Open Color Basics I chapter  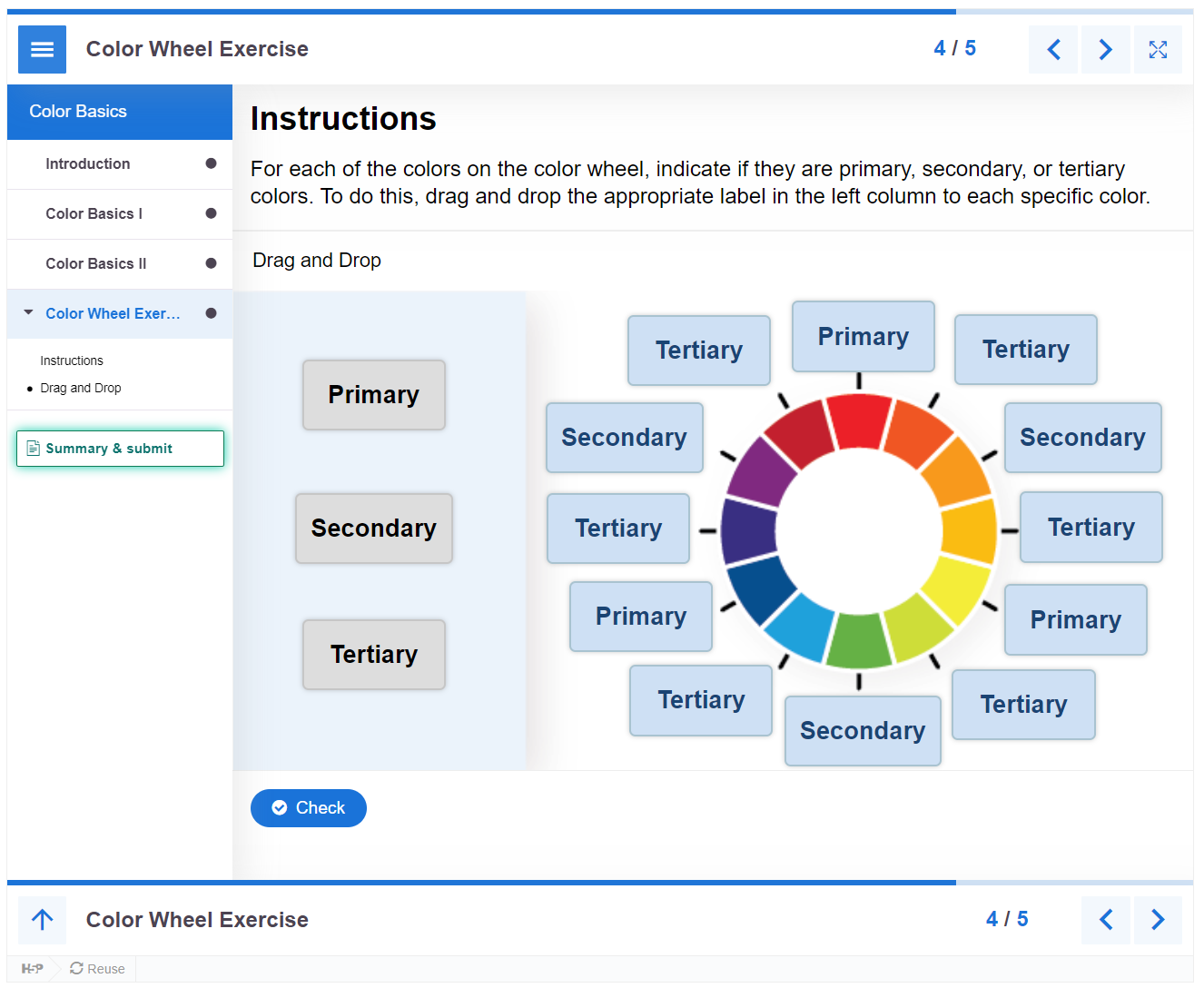(94, 214)
